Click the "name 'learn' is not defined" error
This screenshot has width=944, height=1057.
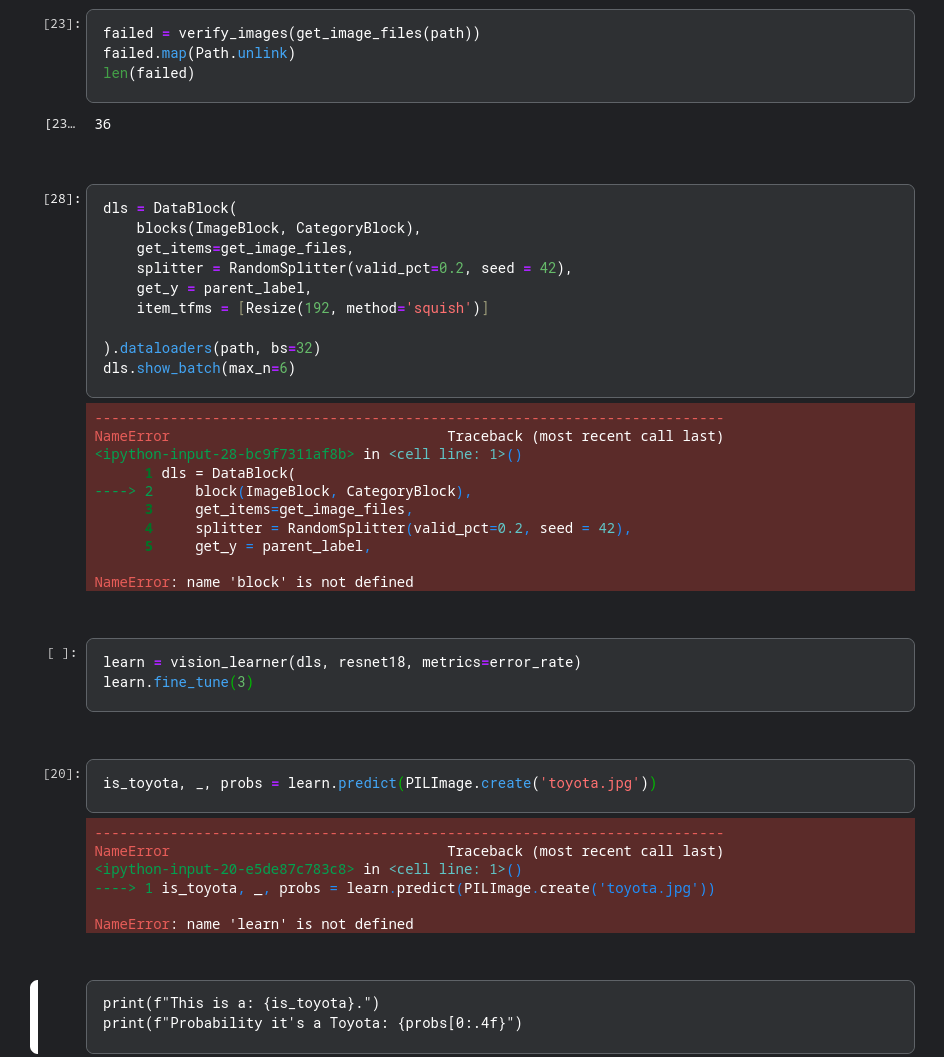(254, 924)
